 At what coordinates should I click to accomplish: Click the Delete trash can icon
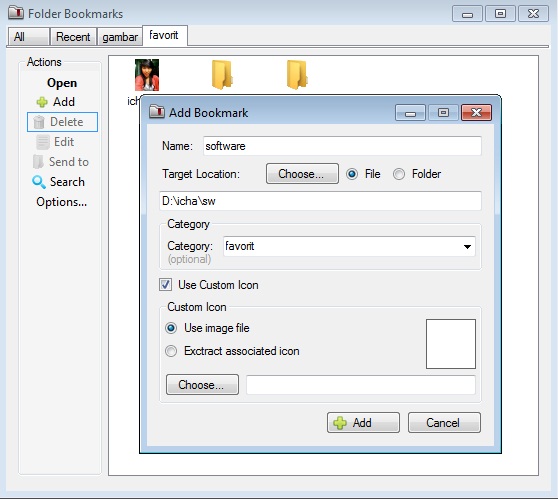point(38,122)
